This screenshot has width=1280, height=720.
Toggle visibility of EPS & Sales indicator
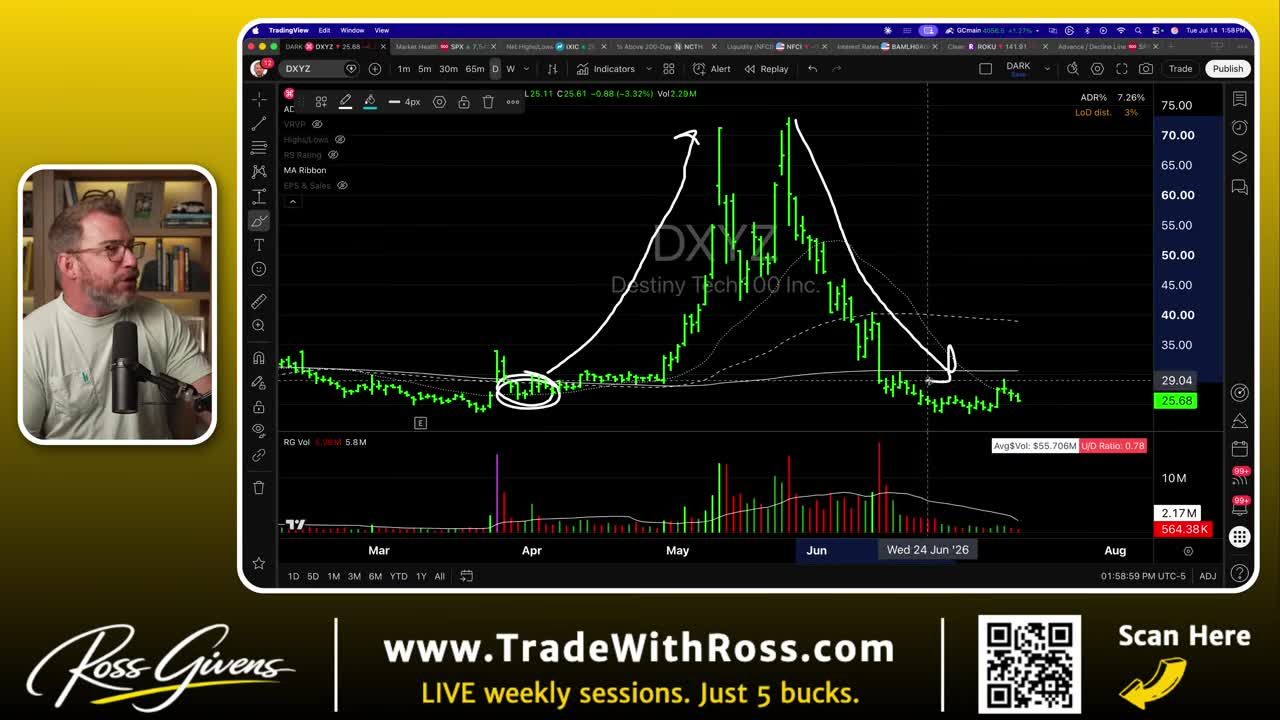pyautogui.click(x=342, y=185)
